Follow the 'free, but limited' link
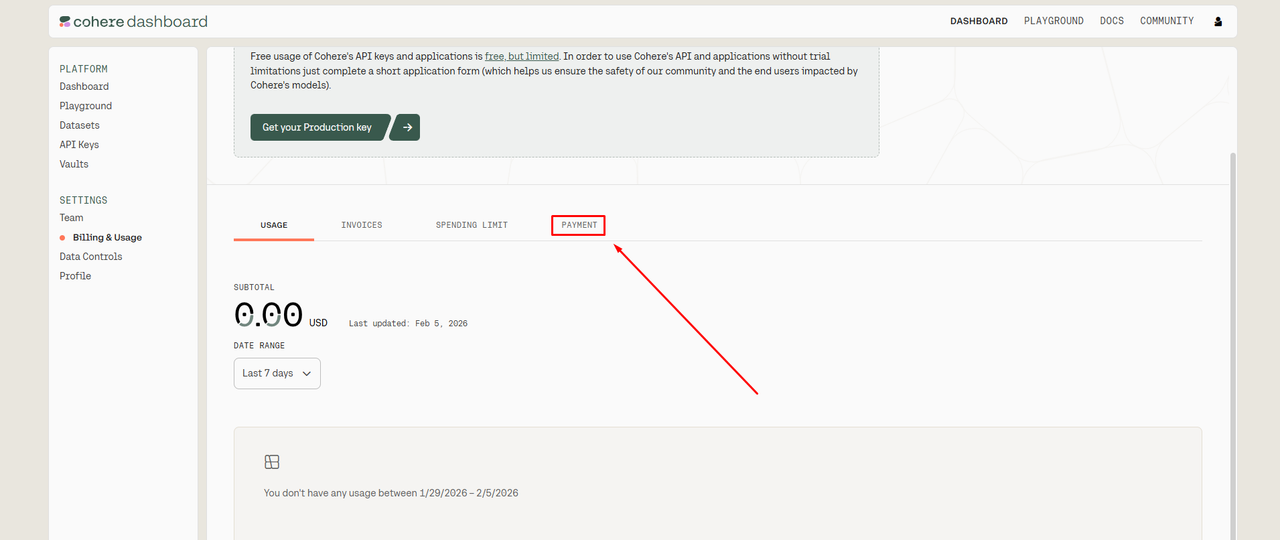Image resolution: width=1280 pixels, height=540 pixels. 522,56
